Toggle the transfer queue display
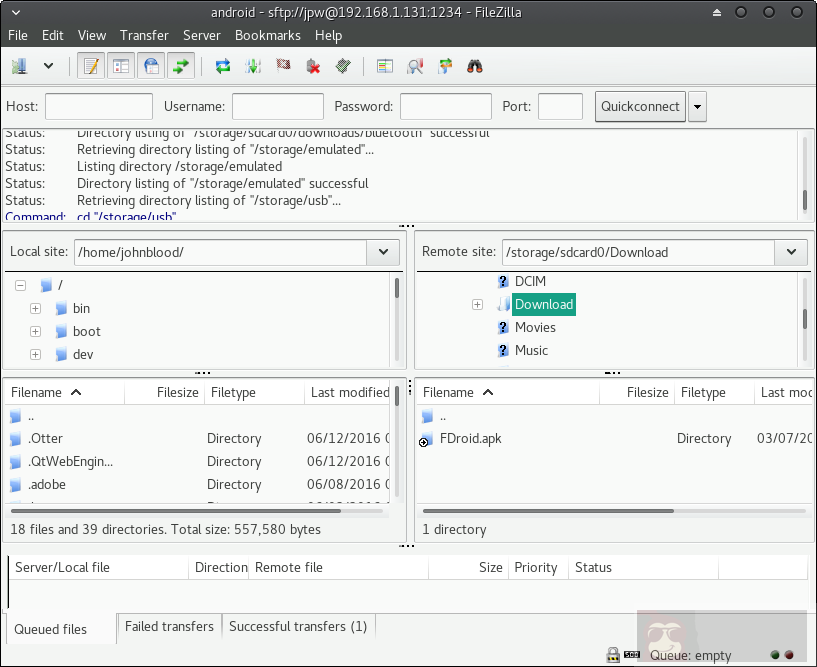Screen dimensions: 817x667 point(181,66)
